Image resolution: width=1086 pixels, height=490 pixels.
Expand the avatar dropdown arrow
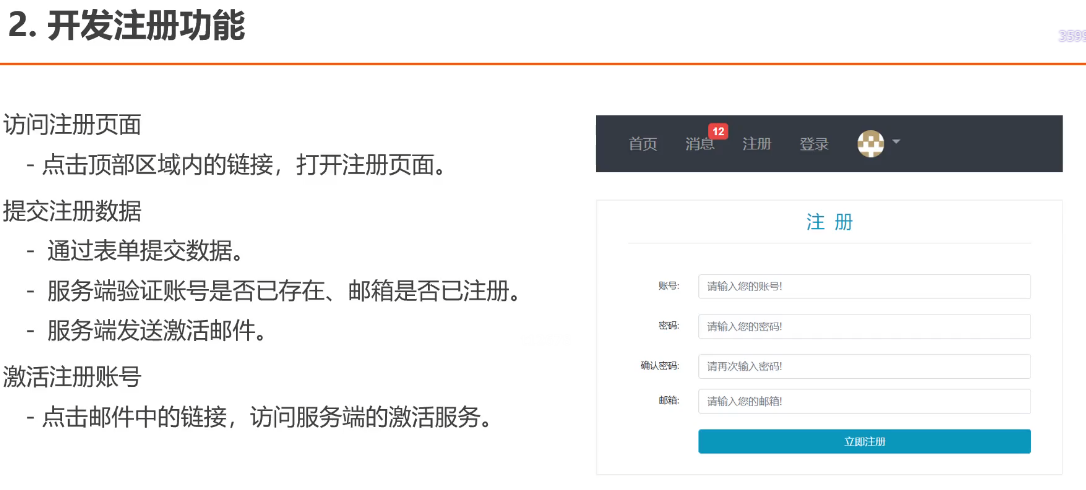point(896,141)
